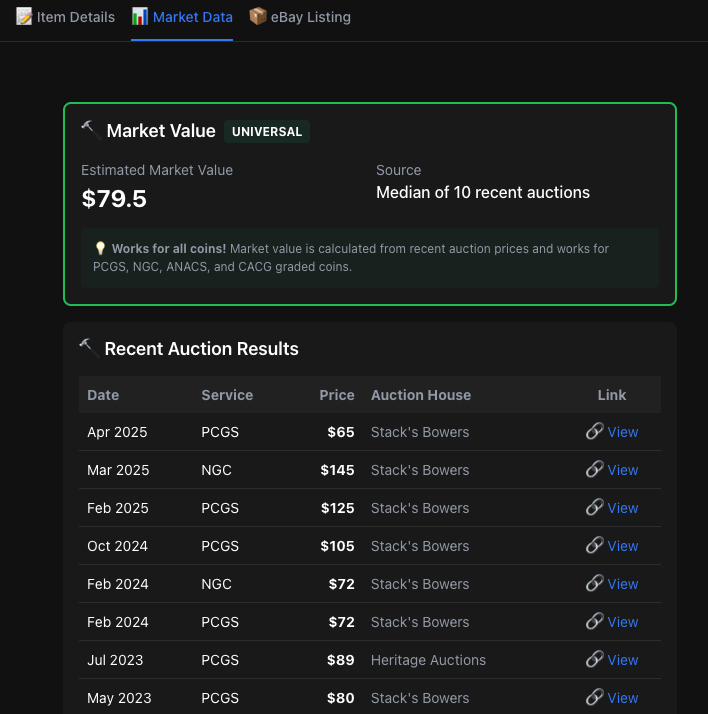Screen dimensions: 708x714
Task: Click Stack's Bowers in the Oct 2024 row
Action: (420, 546)
